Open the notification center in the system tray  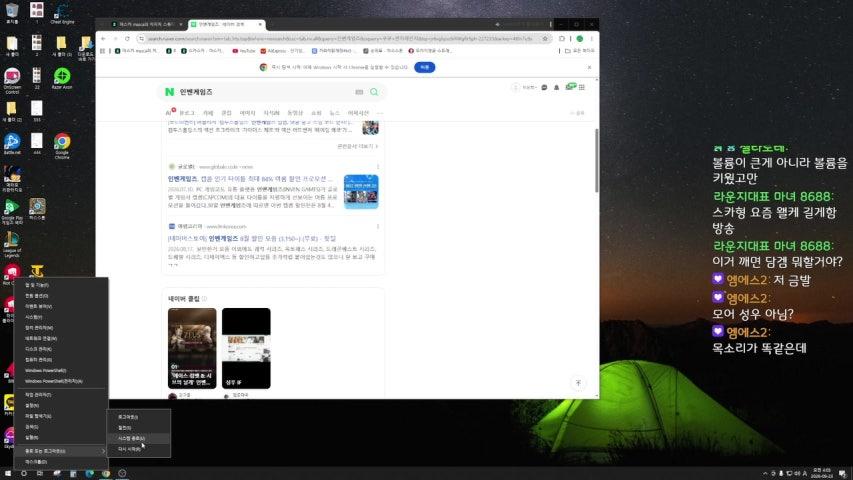[843, 473]
